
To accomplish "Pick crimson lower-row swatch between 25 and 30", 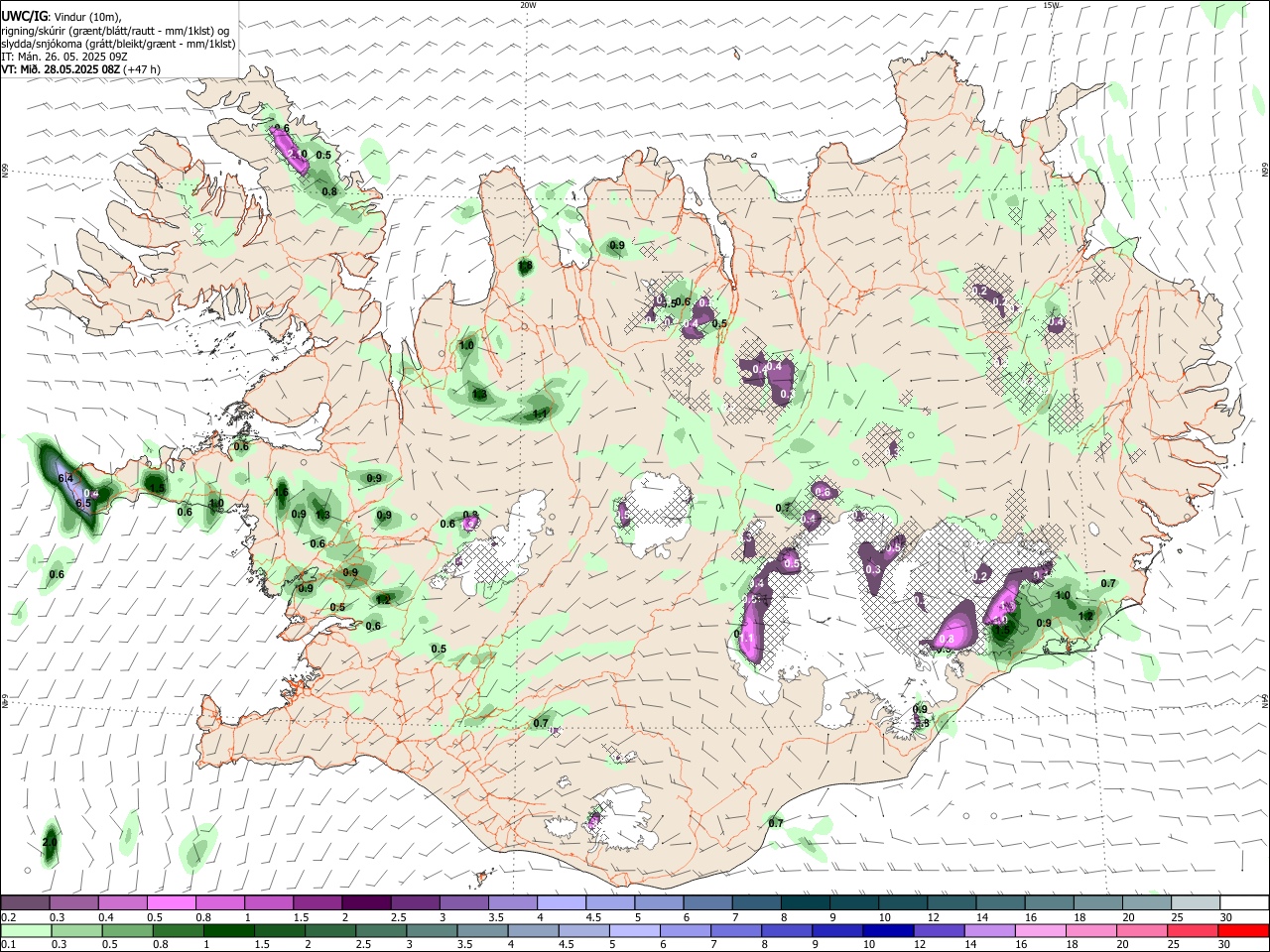I will 1191,930.
